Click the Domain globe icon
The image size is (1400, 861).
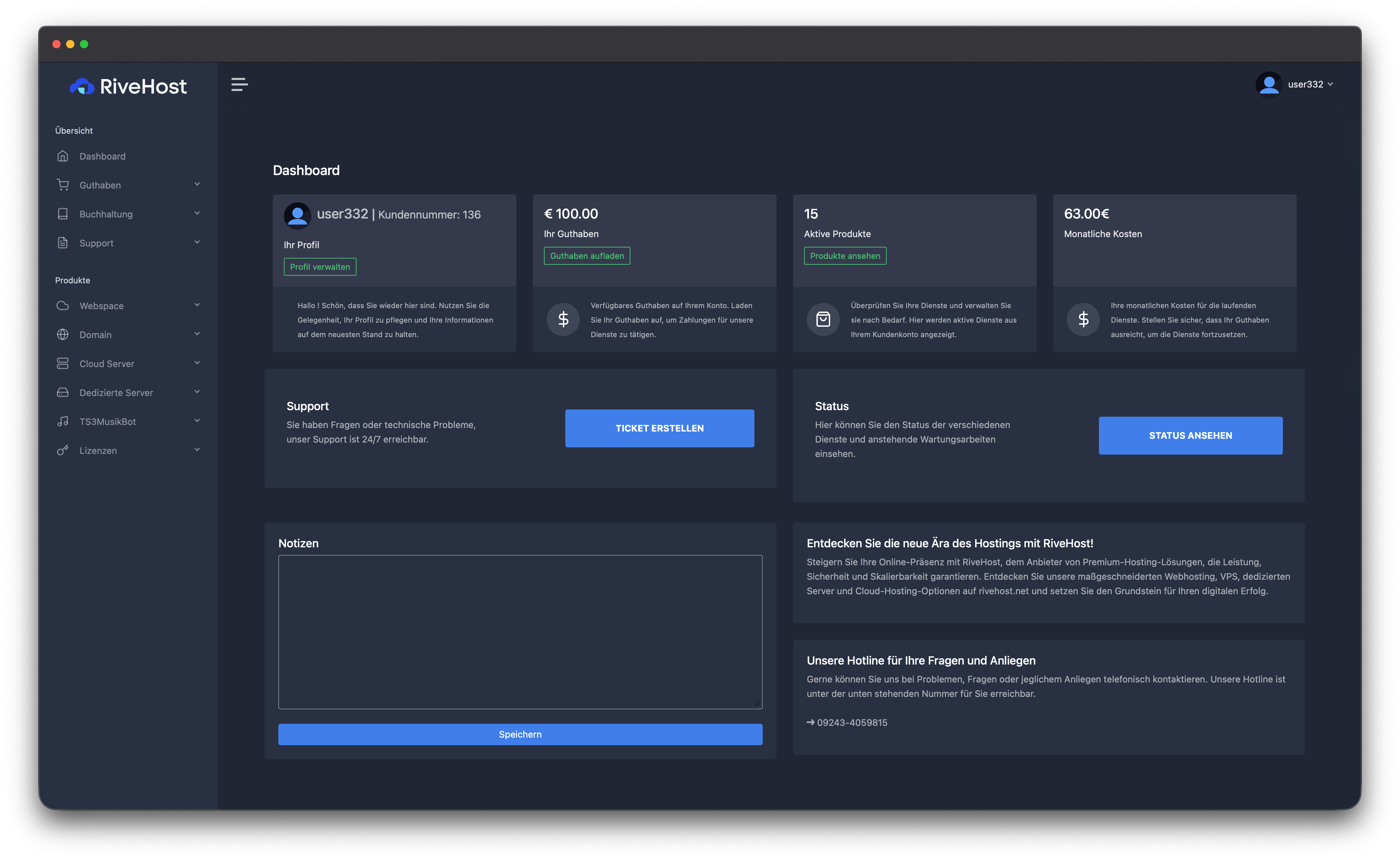[x=63, y=335]
